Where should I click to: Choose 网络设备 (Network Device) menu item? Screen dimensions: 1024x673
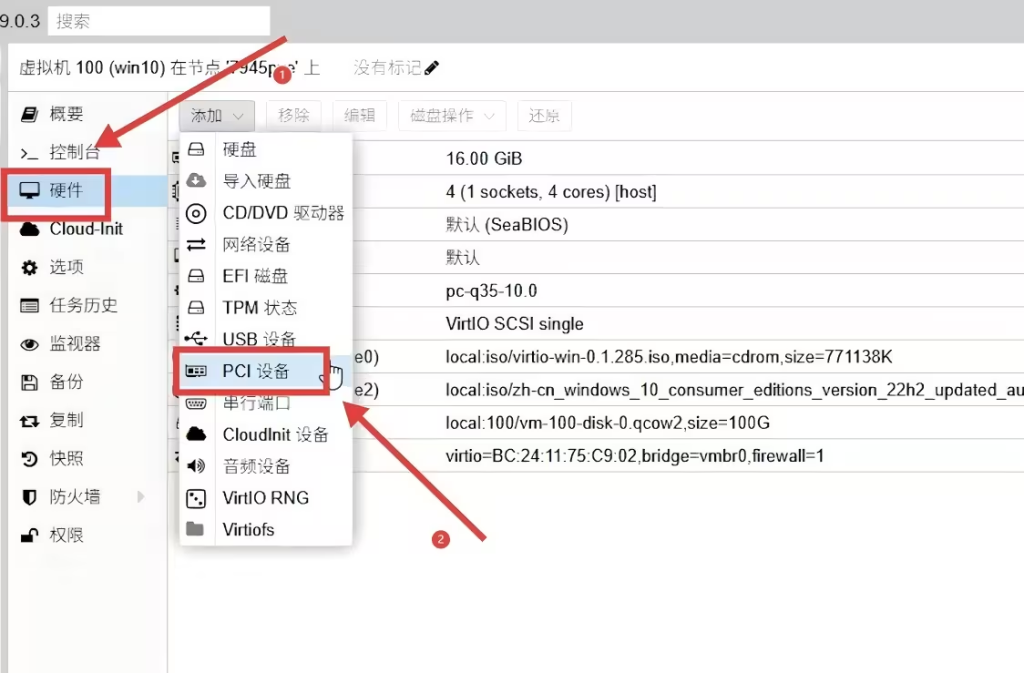256,245
